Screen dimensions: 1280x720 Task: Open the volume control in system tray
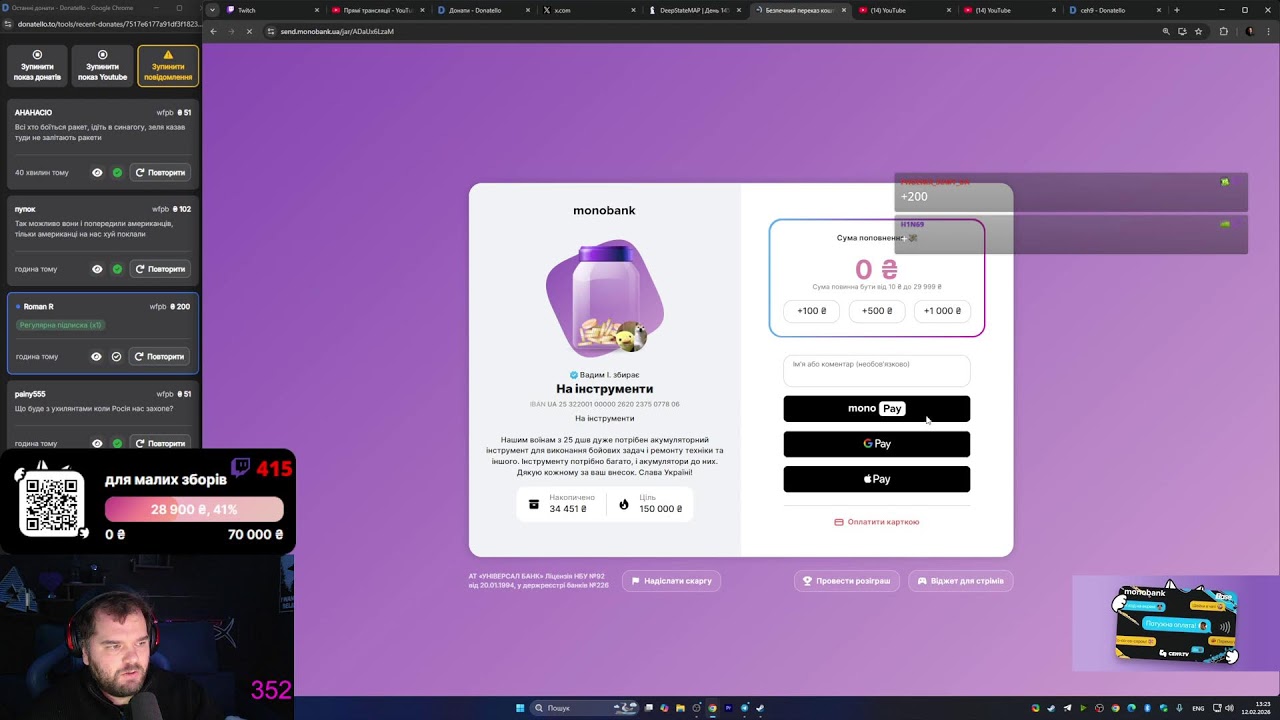(x=1227, y=708)
